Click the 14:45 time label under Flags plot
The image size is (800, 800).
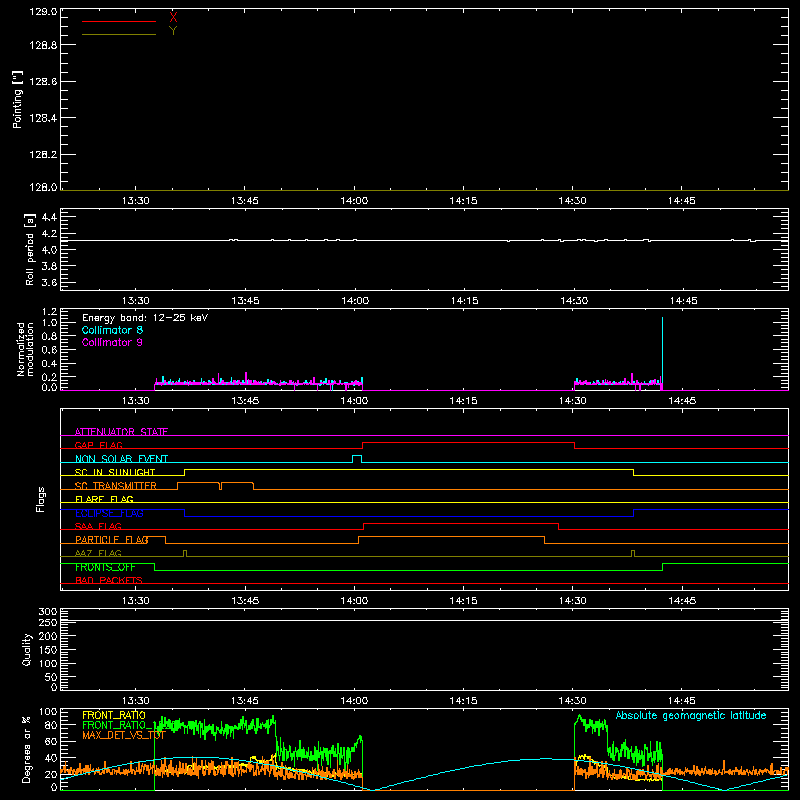pyautogui.click(x=682, y=601)
